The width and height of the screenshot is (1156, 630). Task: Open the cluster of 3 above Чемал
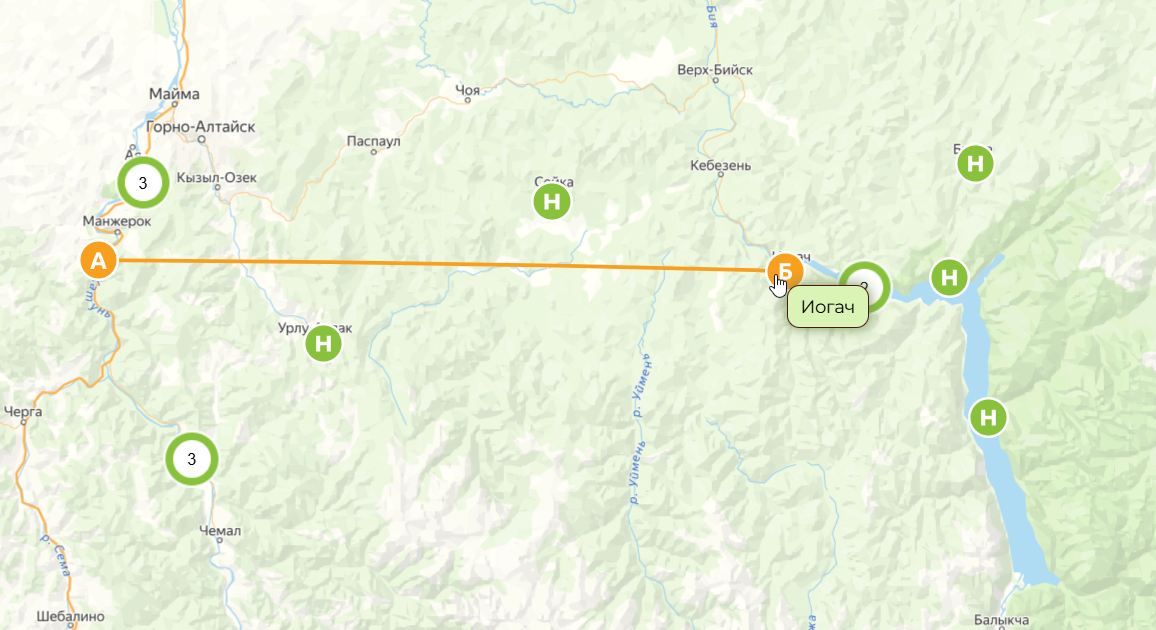[192, 459]
